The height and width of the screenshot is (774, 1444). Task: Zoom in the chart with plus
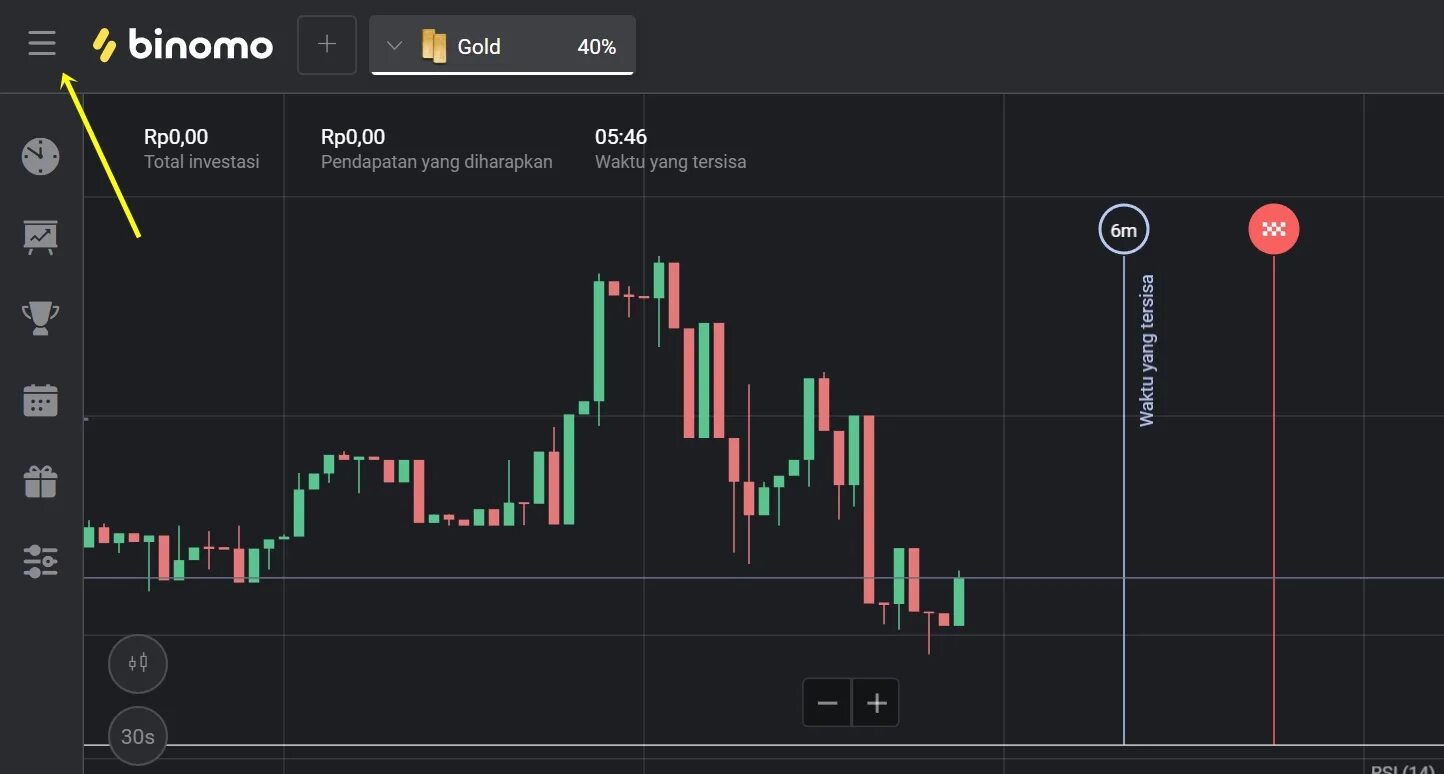click(877, 703)
